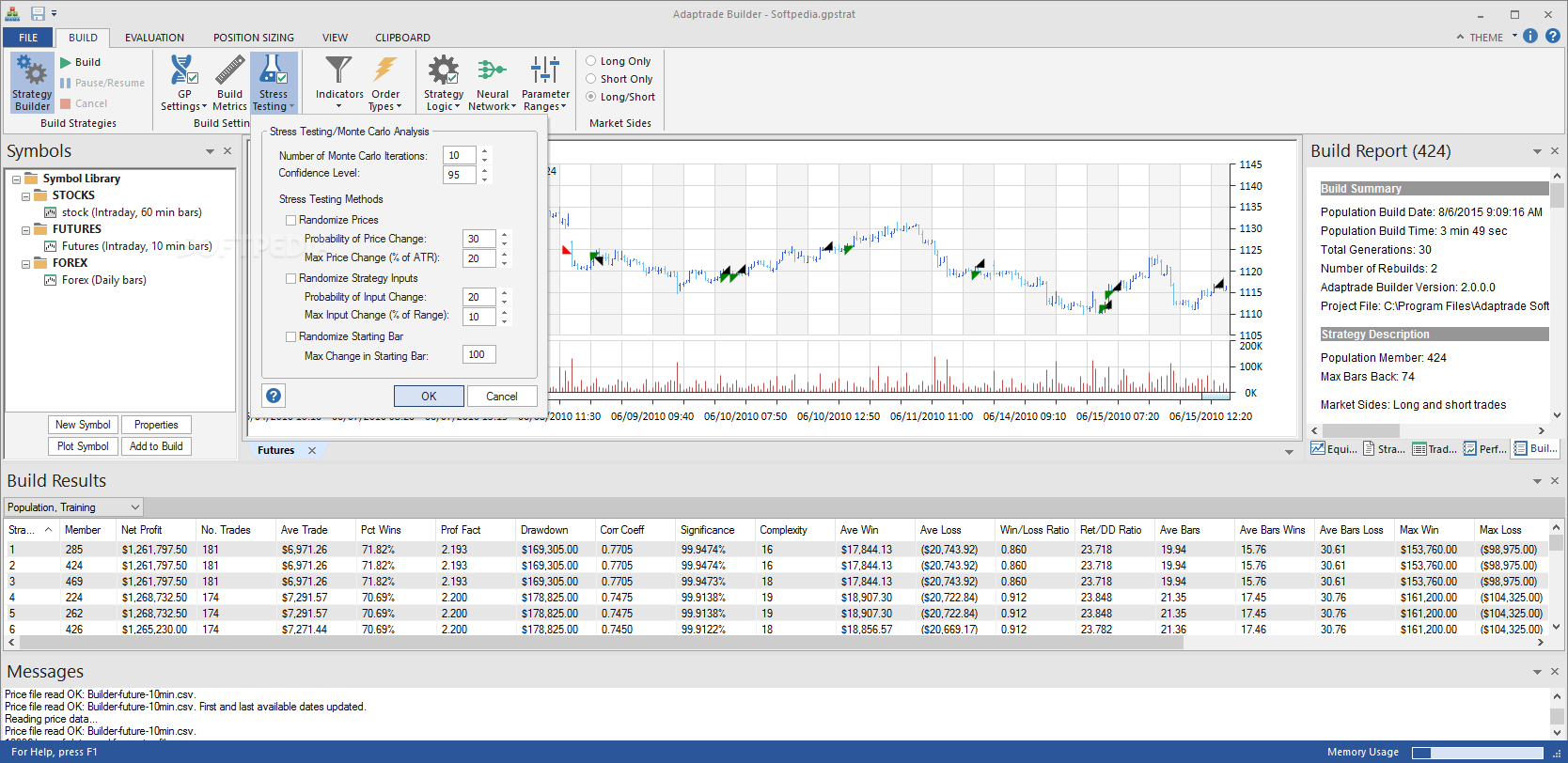Collapse the FUTURES tree folder
This screenshot has width=1568, height=763.
click(26, 230)
